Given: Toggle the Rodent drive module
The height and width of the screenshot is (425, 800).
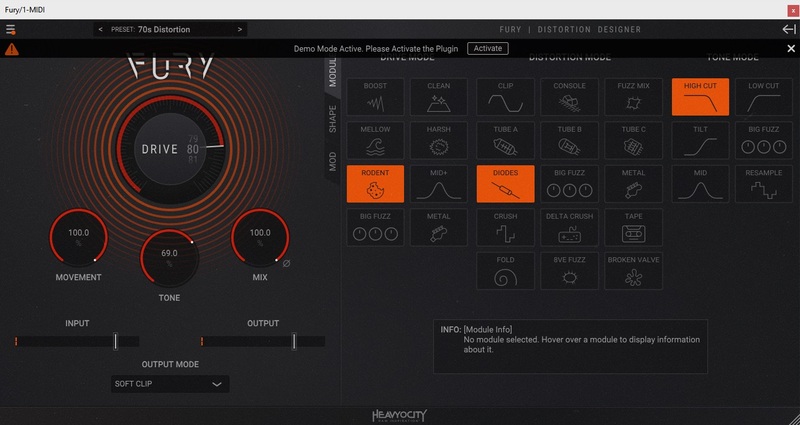Looking at the screenshot, I should pos(375,184).
